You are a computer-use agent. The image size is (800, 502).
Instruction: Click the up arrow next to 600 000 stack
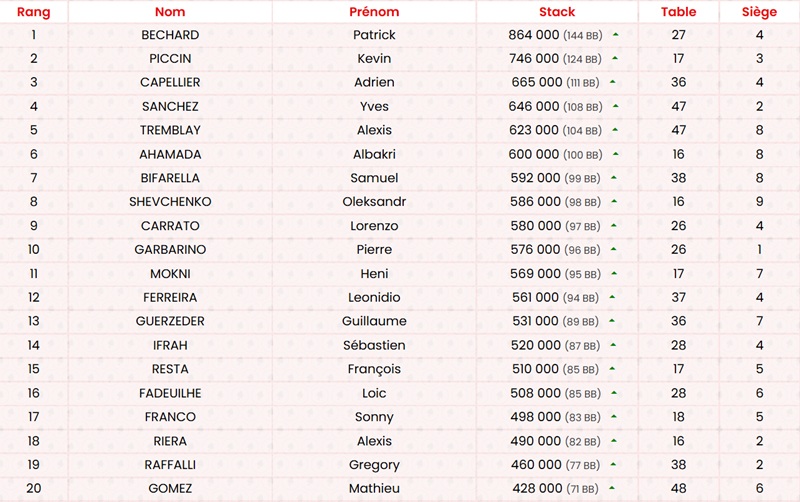[x=616, y=155]
